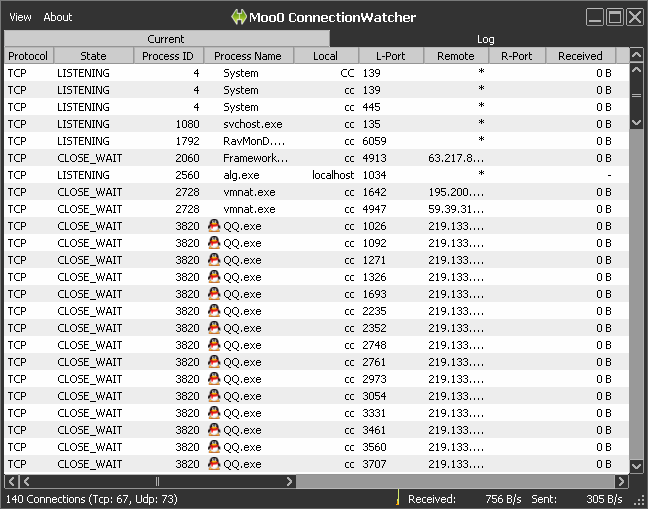The width and height of the screenshot is (648, 509).
Task: Select the alg.exe process name
Action: pyautogui.click(x=241, y=175)
